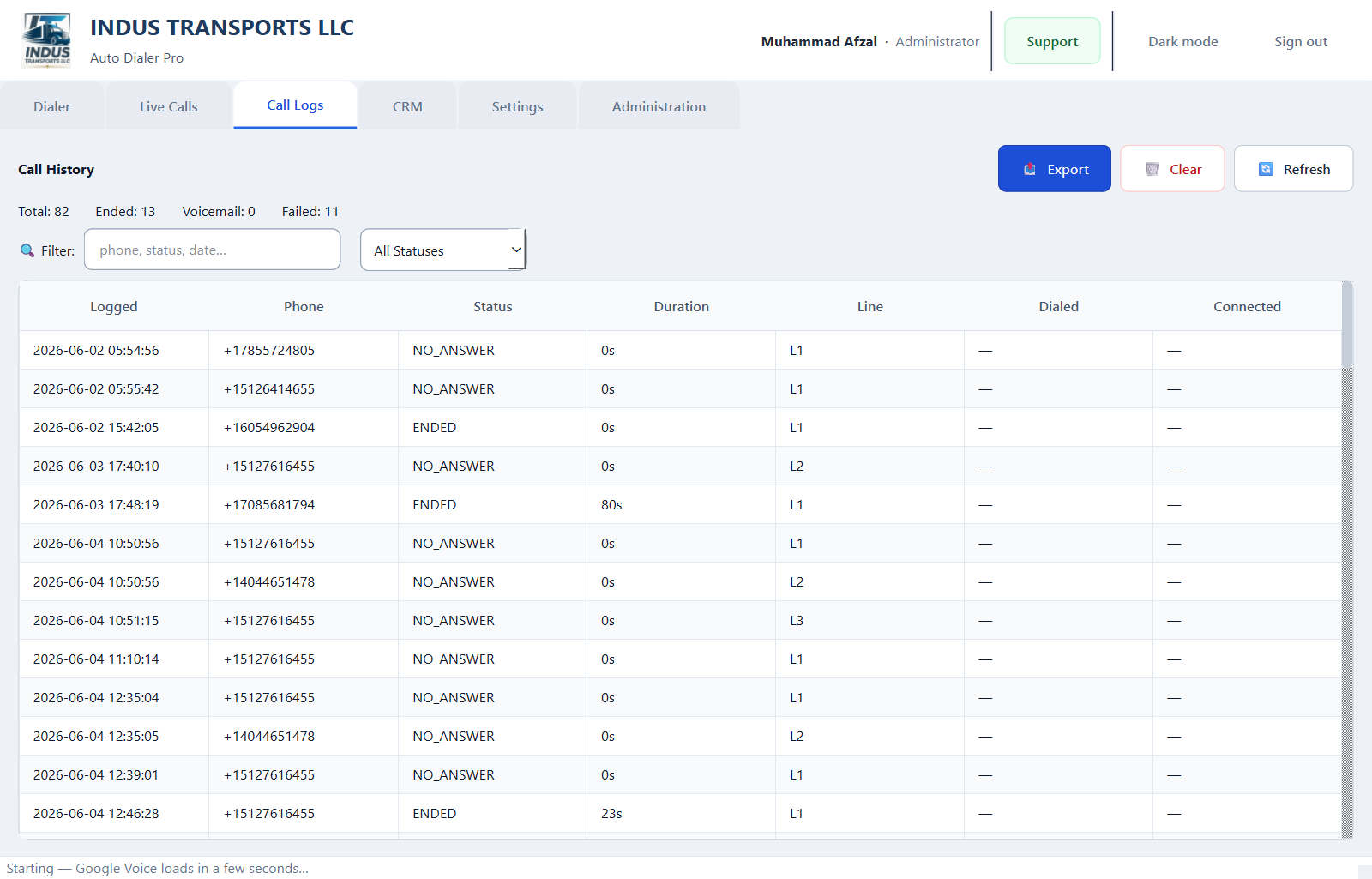Click the call table vertical scrollbar
Screen dimensions: 1372x879
coord(1347,559)
